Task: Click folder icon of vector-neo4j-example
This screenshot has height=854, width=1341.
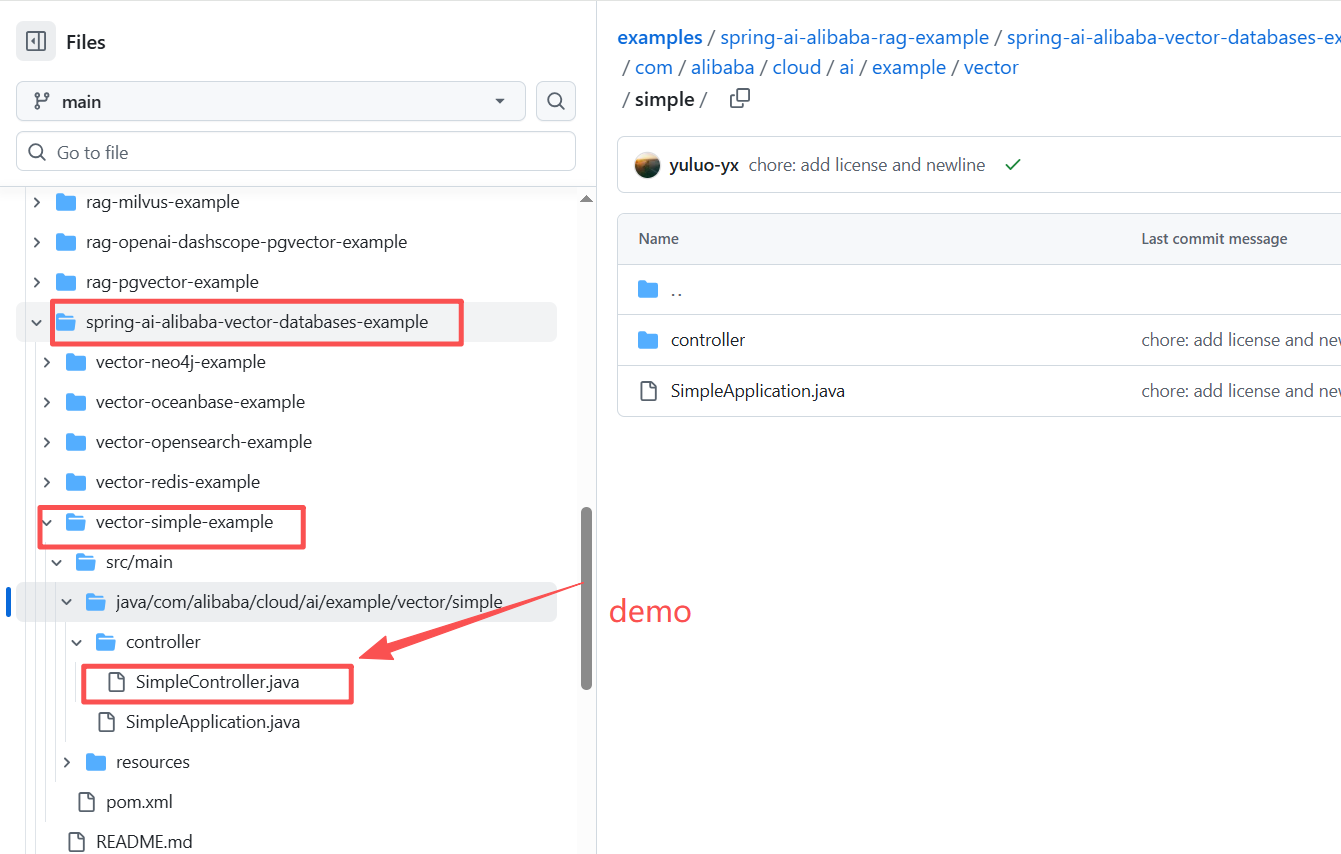Action: click(76, 362)
